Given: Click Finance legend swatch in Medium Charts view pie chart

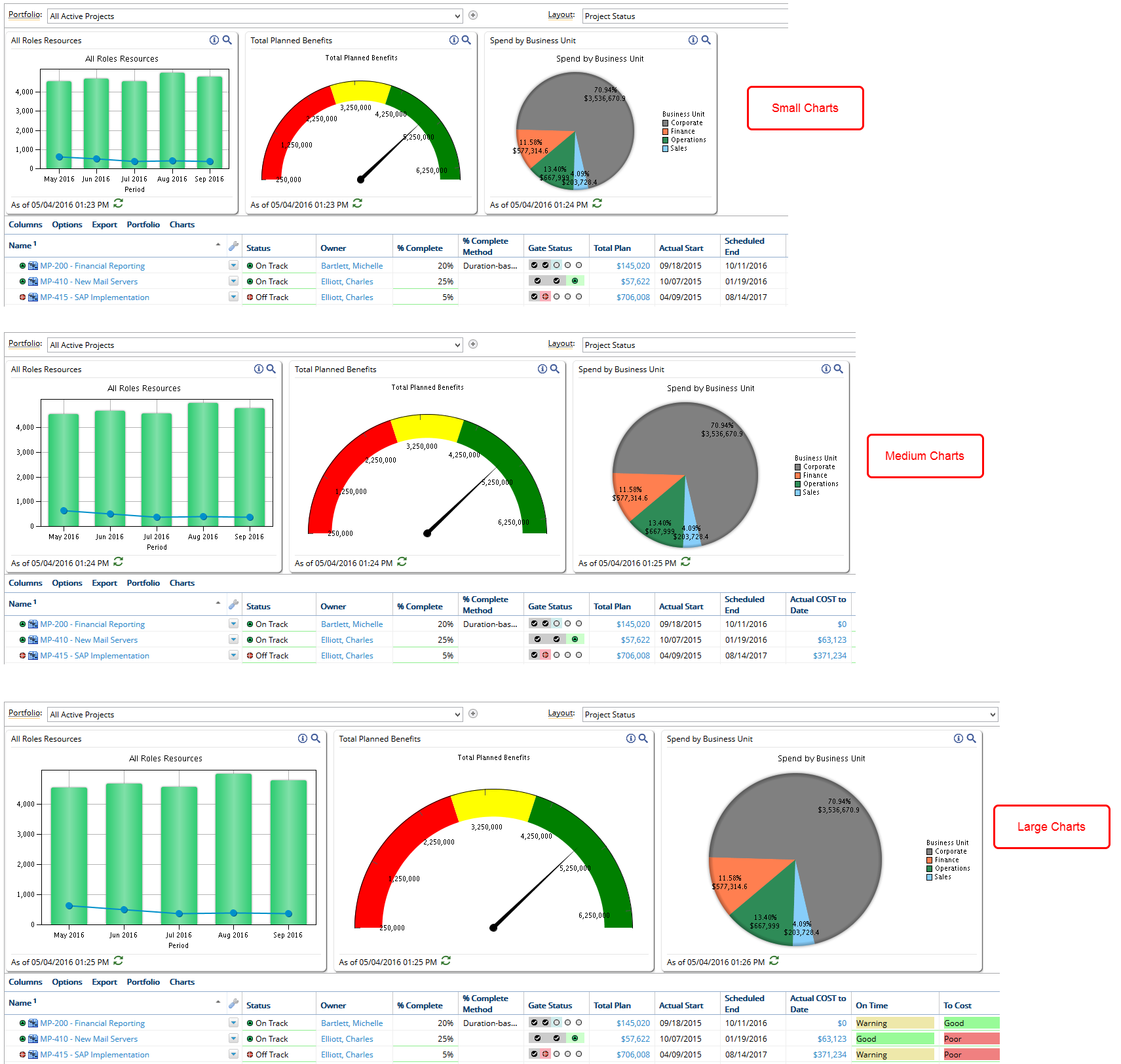Looking at the screenshot, I should (x=798, y=476).
